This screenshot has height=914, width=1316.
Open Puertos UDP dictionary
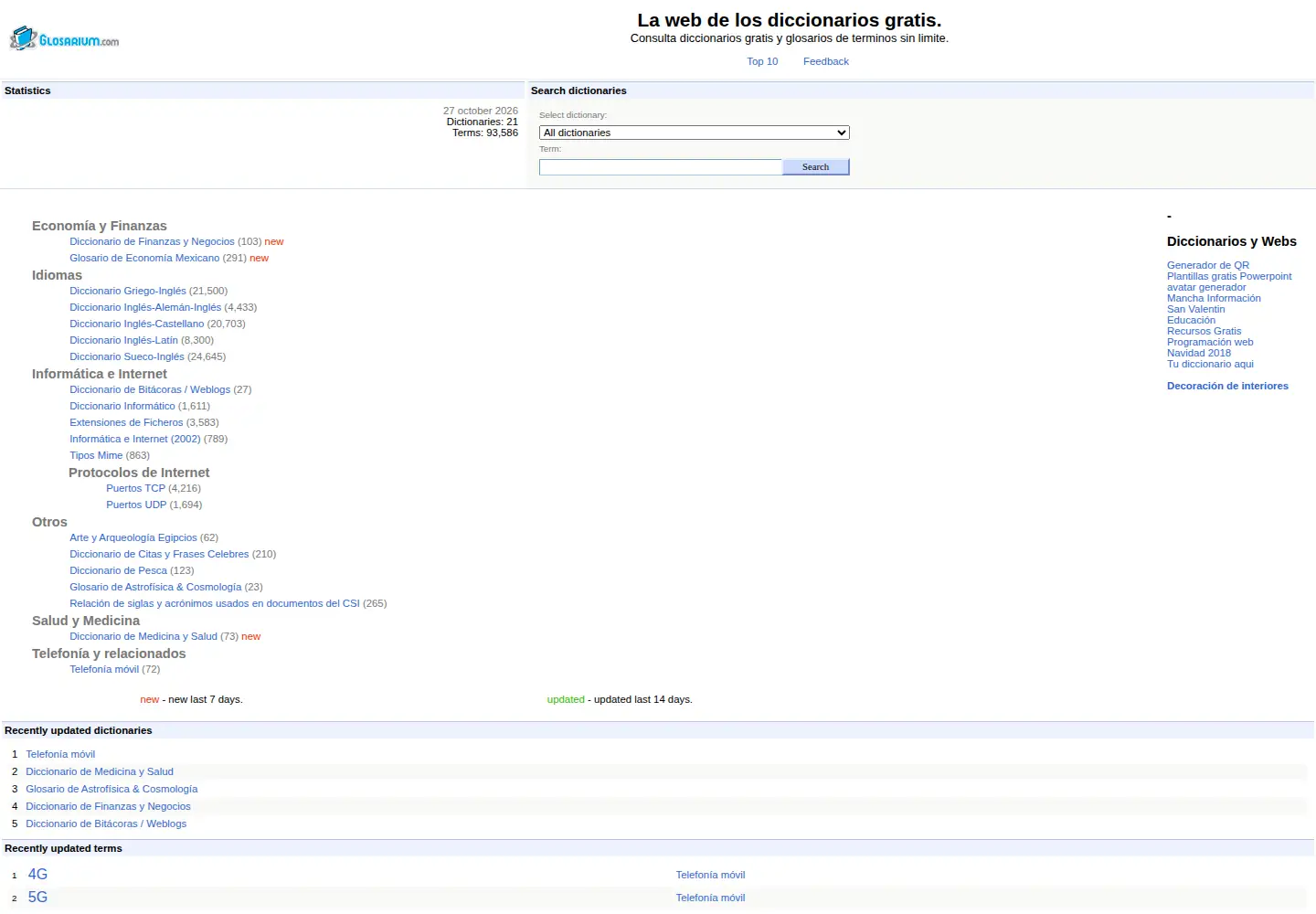click(136, 505)
